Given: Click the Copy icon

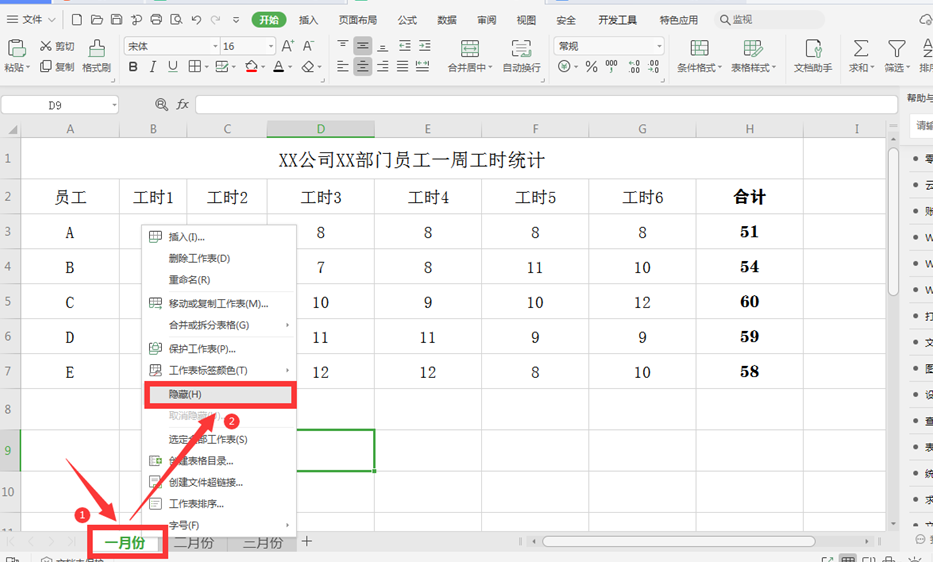Looking at the screenshot, I should point(46,66).
